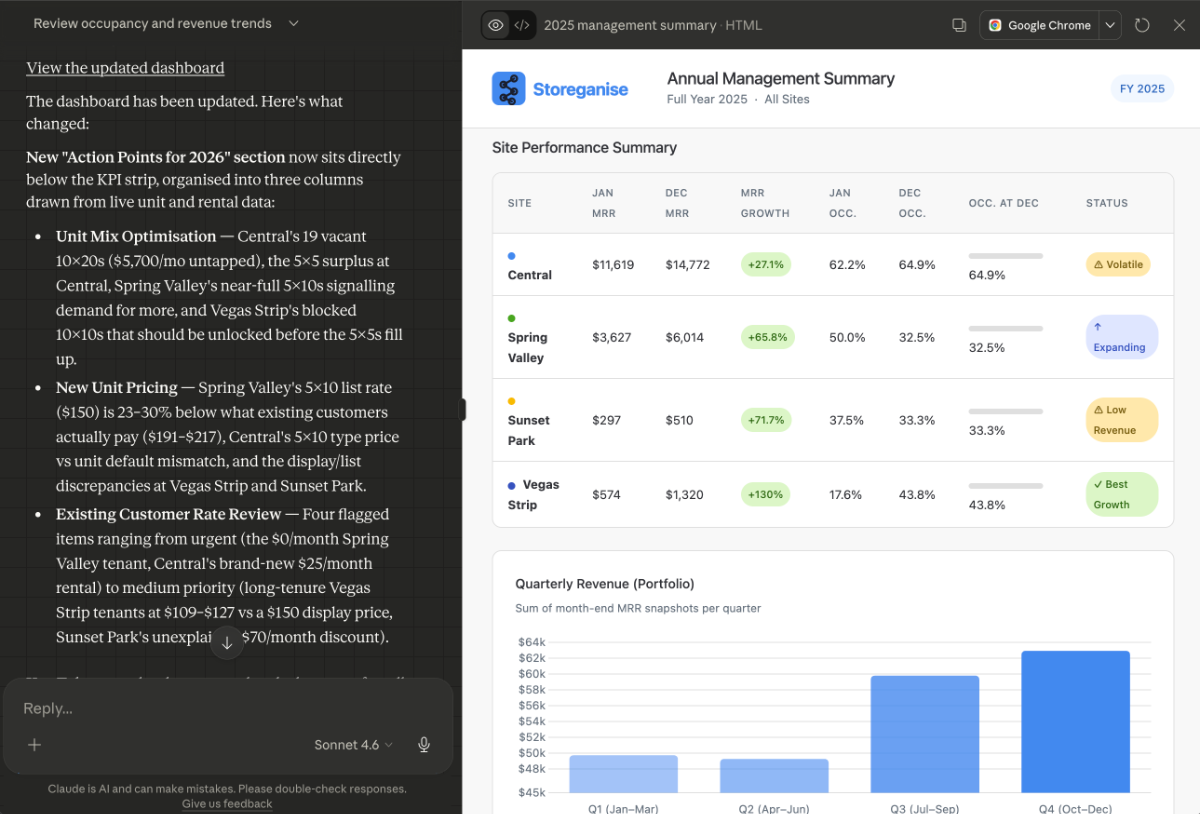Click Spring Valley's green site dot
Image resolution: width=1200 pixels, height=814 pixels.
click(x=510, y=317)
